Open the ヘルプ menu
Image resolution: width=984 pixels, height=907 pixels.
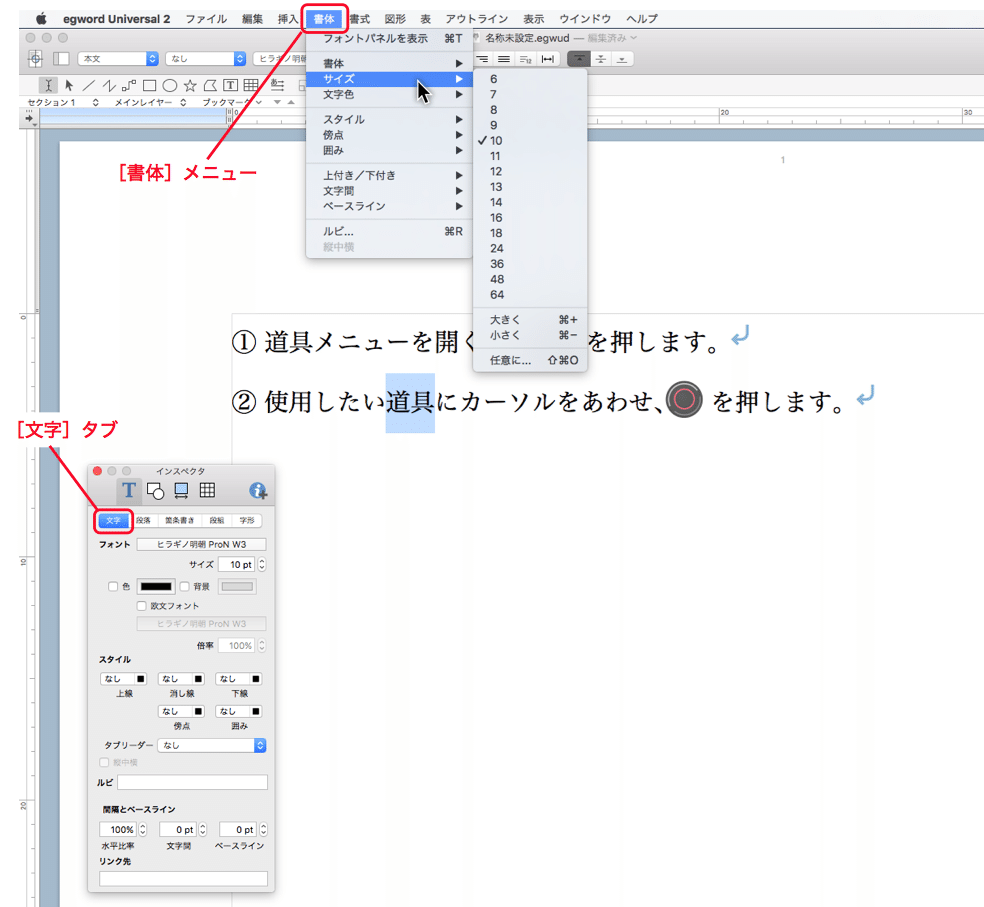(x=642, y=19)
